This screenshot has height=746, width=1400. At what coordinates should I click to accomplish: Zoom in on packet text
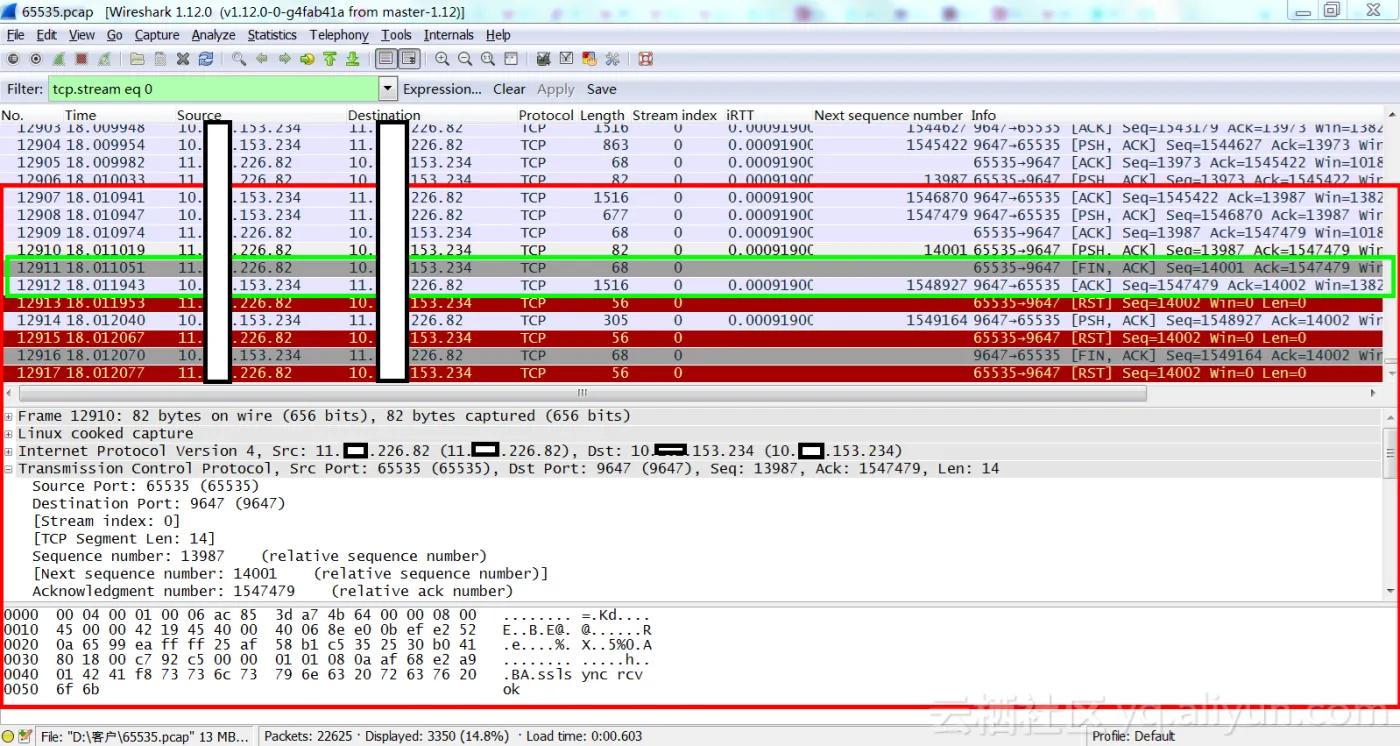(442, 59)
